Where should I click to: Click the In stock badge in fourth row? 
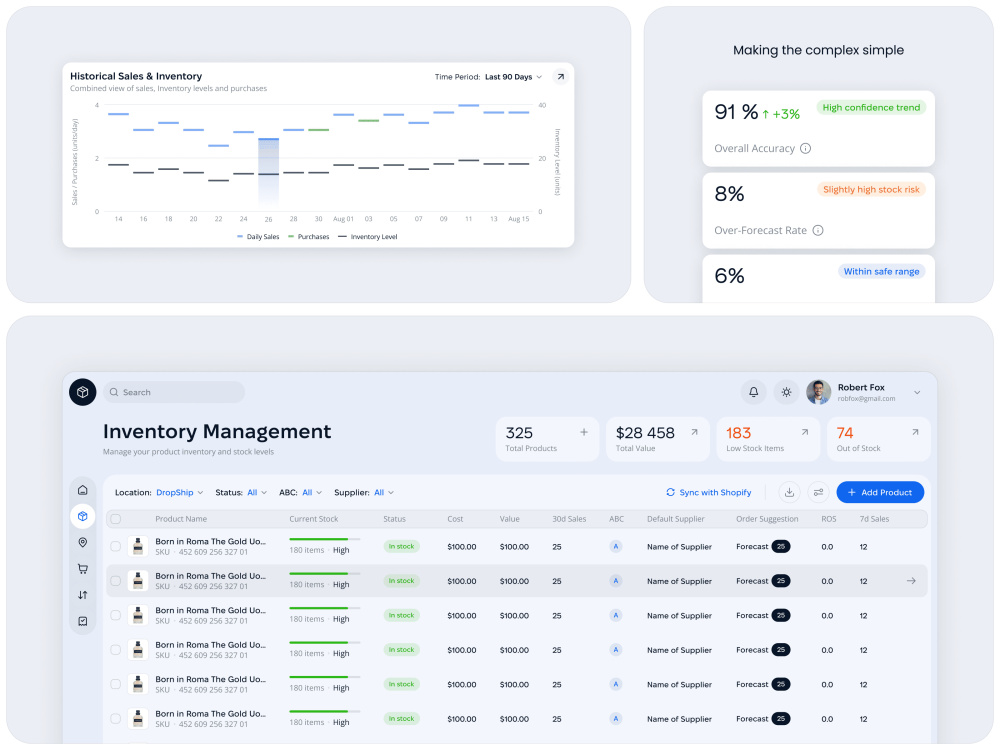point(401,650)
